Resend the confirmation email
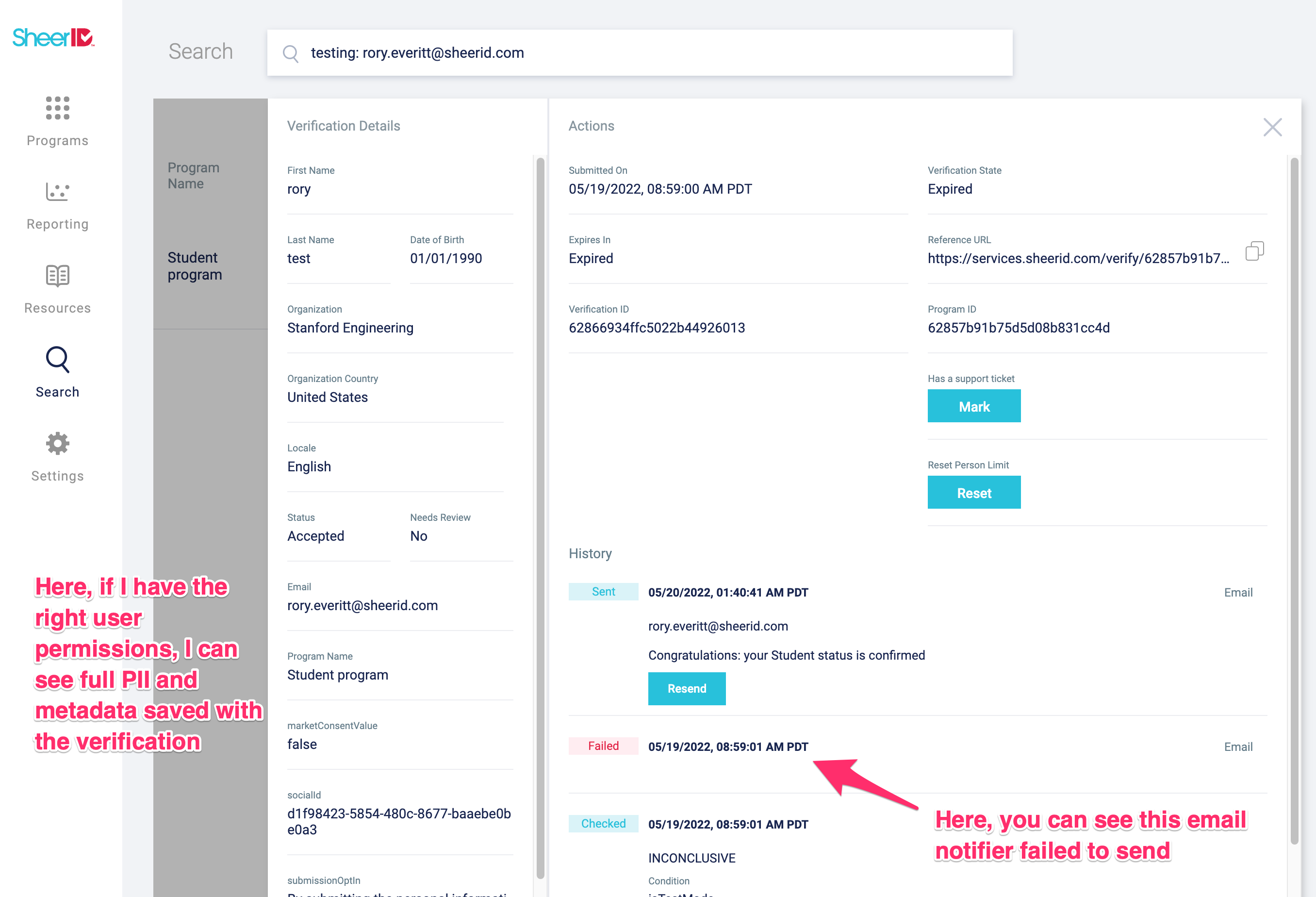 tap(686, 689)
